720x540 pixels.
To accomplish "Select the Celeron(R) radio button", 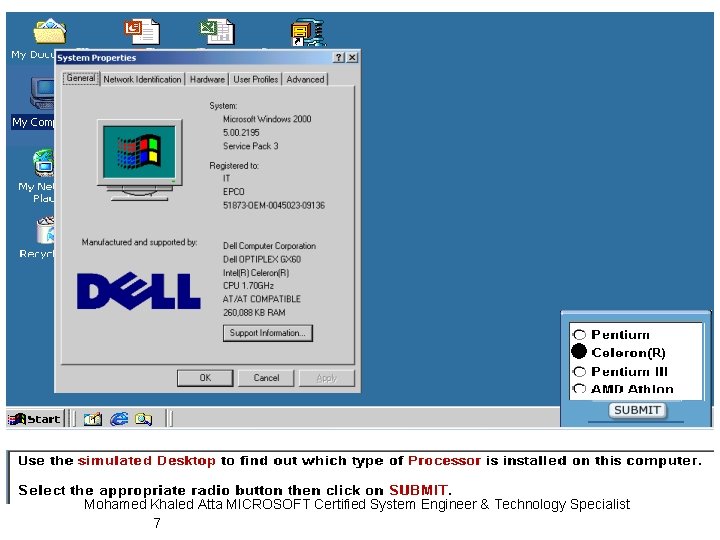I will (579, 352).
